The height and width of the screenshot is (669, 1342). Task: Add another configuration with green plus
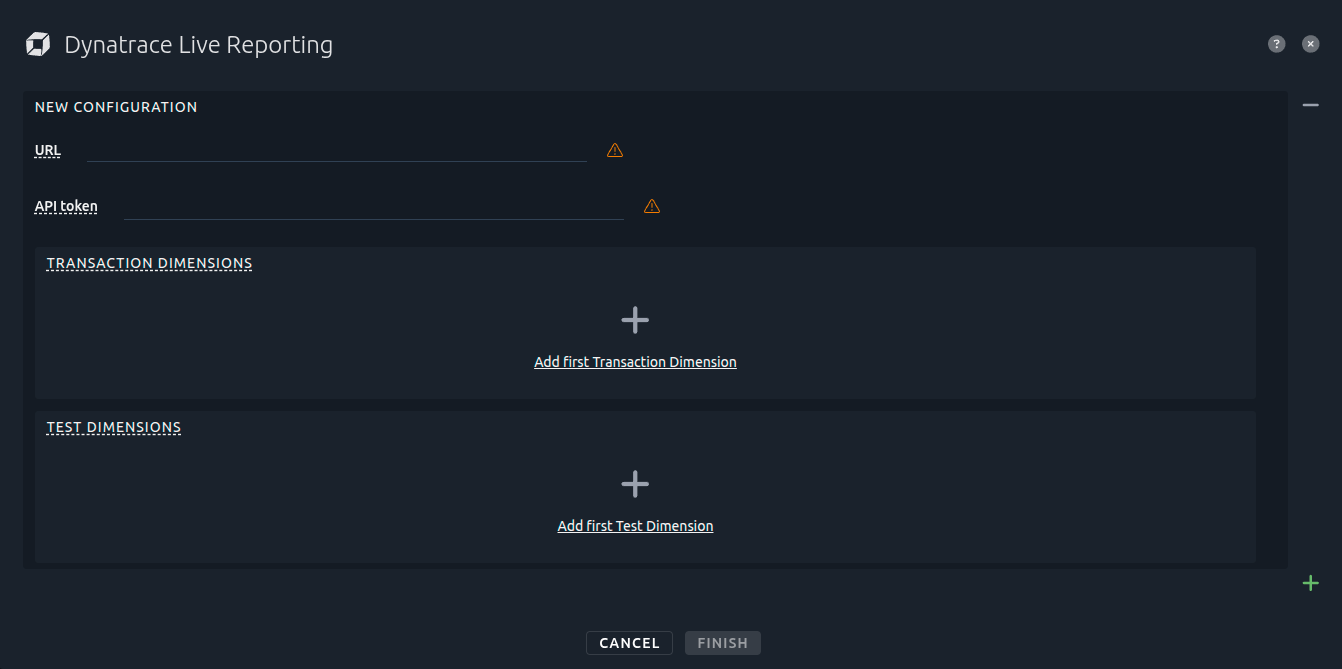coord(1310,583)
